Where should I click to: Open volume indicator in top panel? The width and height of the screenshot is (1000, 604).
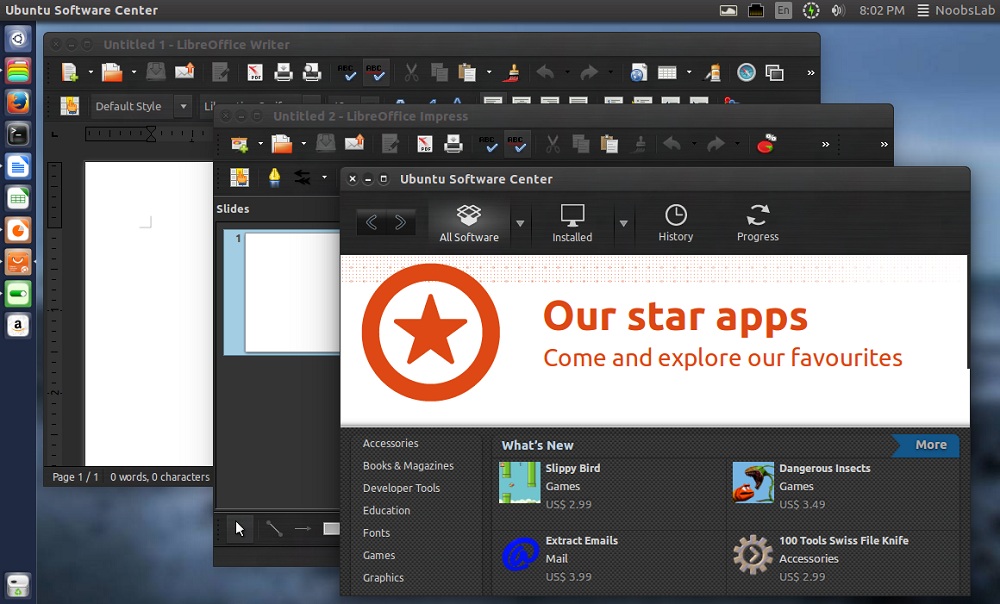[x=838, y=10]
